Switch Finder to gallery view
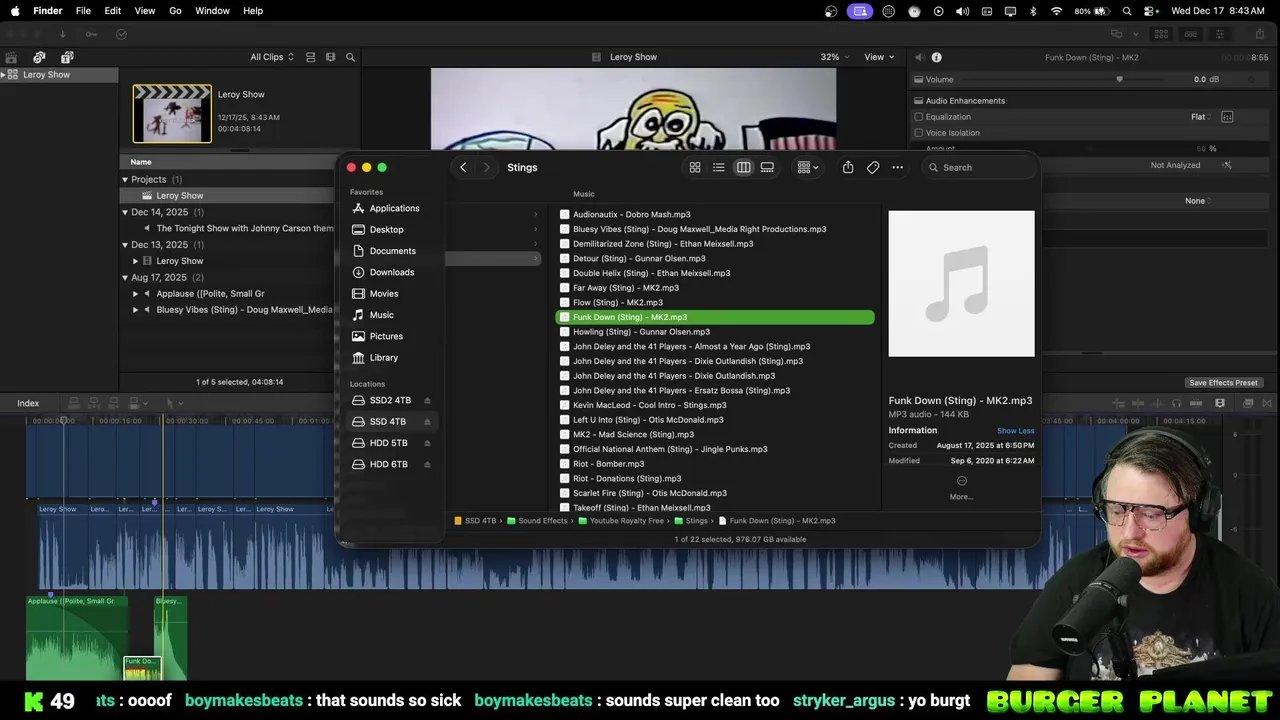This screenshot has width=1280, height=720. pos(767,167)
